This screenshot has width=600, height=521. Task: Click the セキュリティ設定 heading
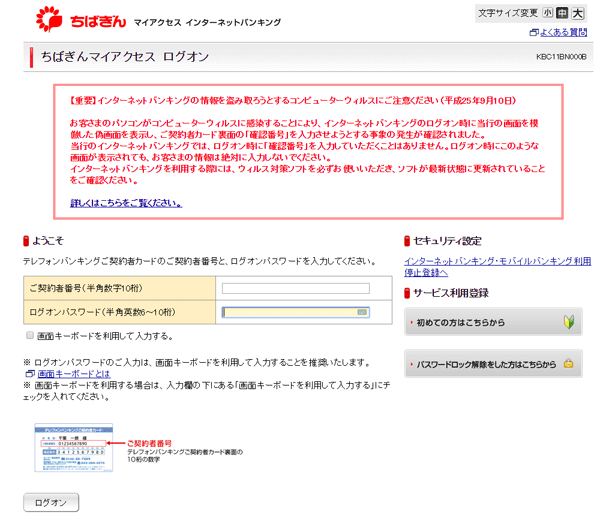click(x=447, y=241)
